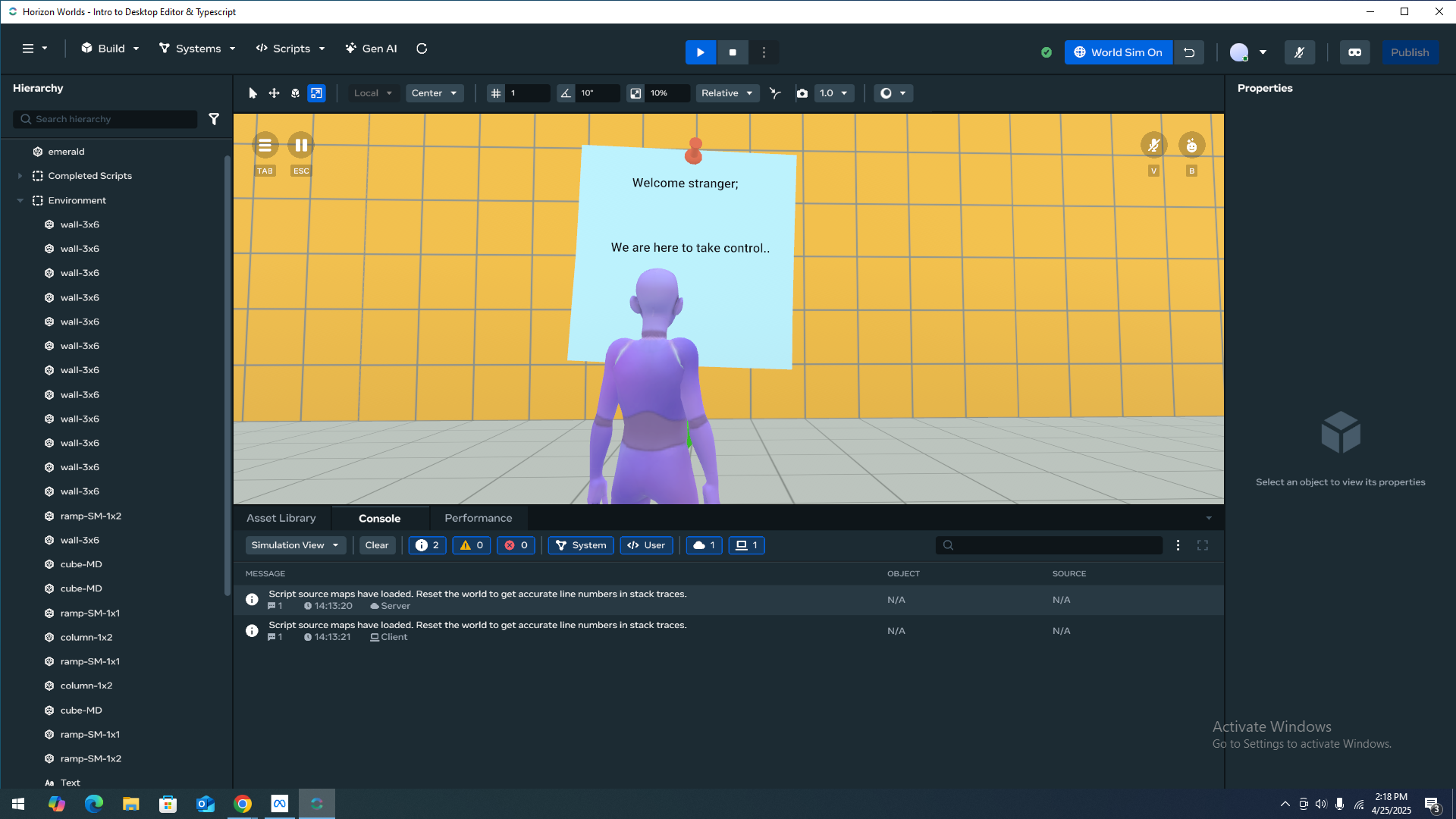Activate the Scale tool icon

point(316,93)
